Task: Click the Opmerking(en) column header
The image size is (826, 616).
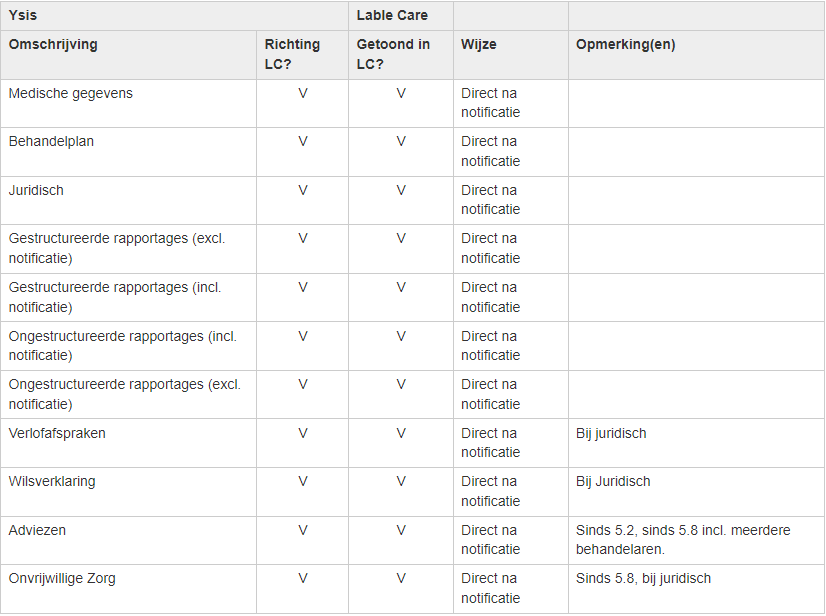Action: click(x=626, y=45)
